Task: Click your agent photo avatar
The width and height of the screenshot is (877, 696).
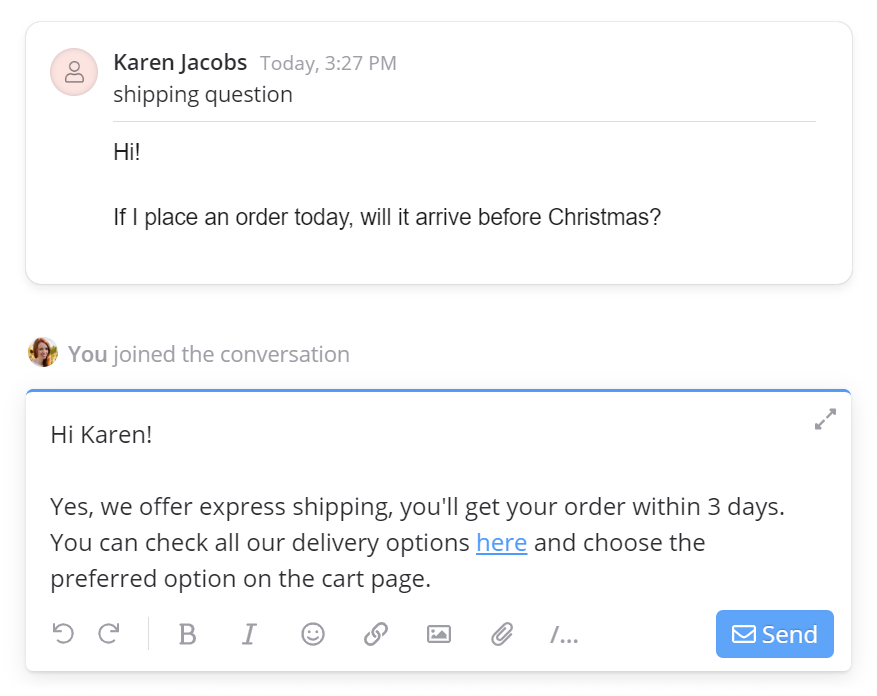Action: tap(43, 353)
